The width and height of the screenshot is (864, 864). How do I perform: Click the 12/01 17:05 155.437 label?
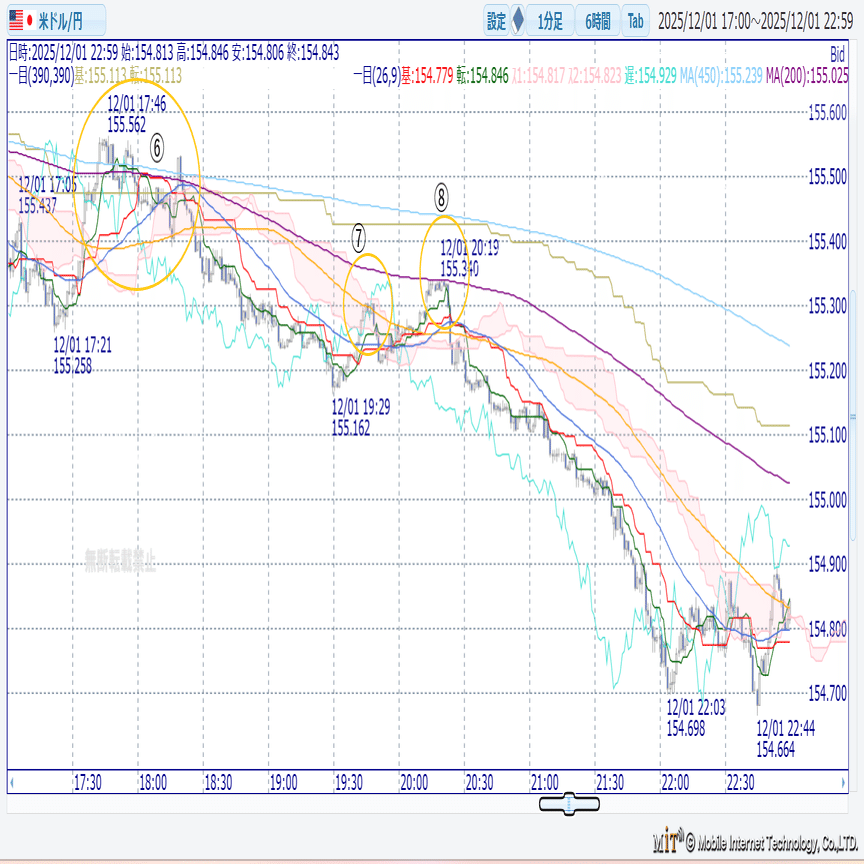(x=47, y=195)
